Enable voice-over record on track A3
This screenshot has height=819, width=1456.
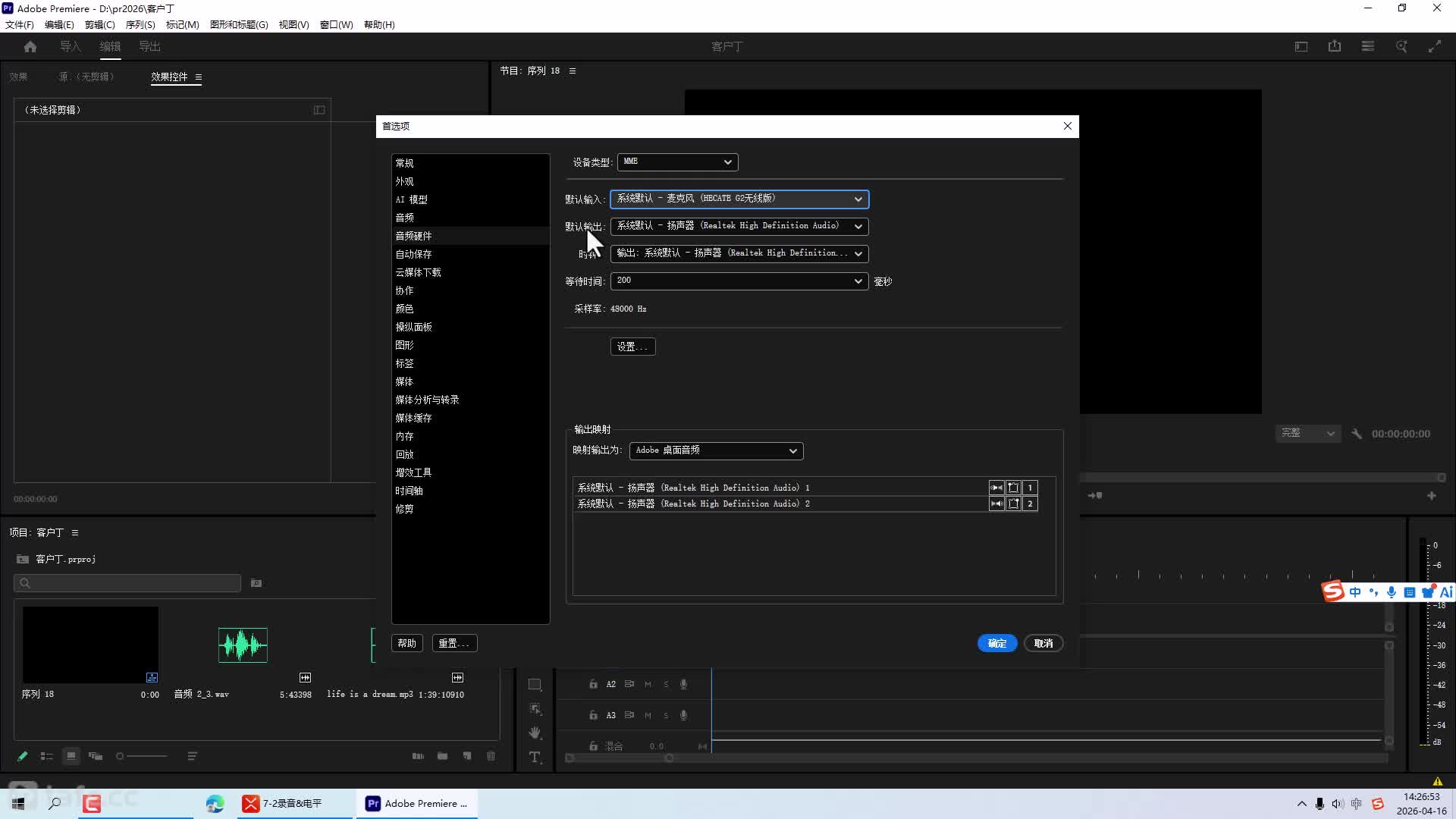684,715
